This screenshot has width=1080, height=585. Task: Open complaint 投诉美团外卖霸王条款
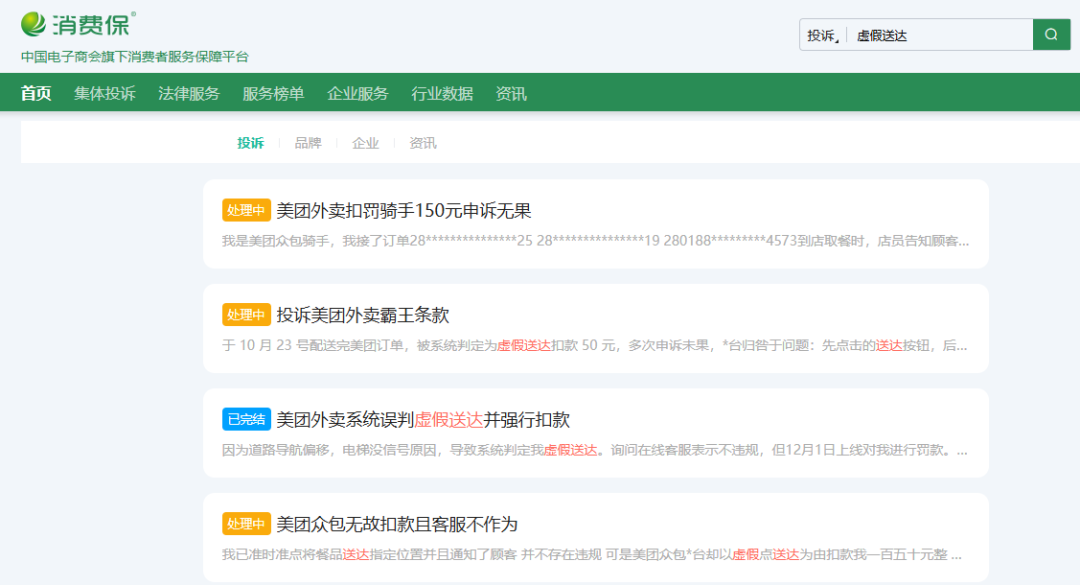tap(362, 315)
